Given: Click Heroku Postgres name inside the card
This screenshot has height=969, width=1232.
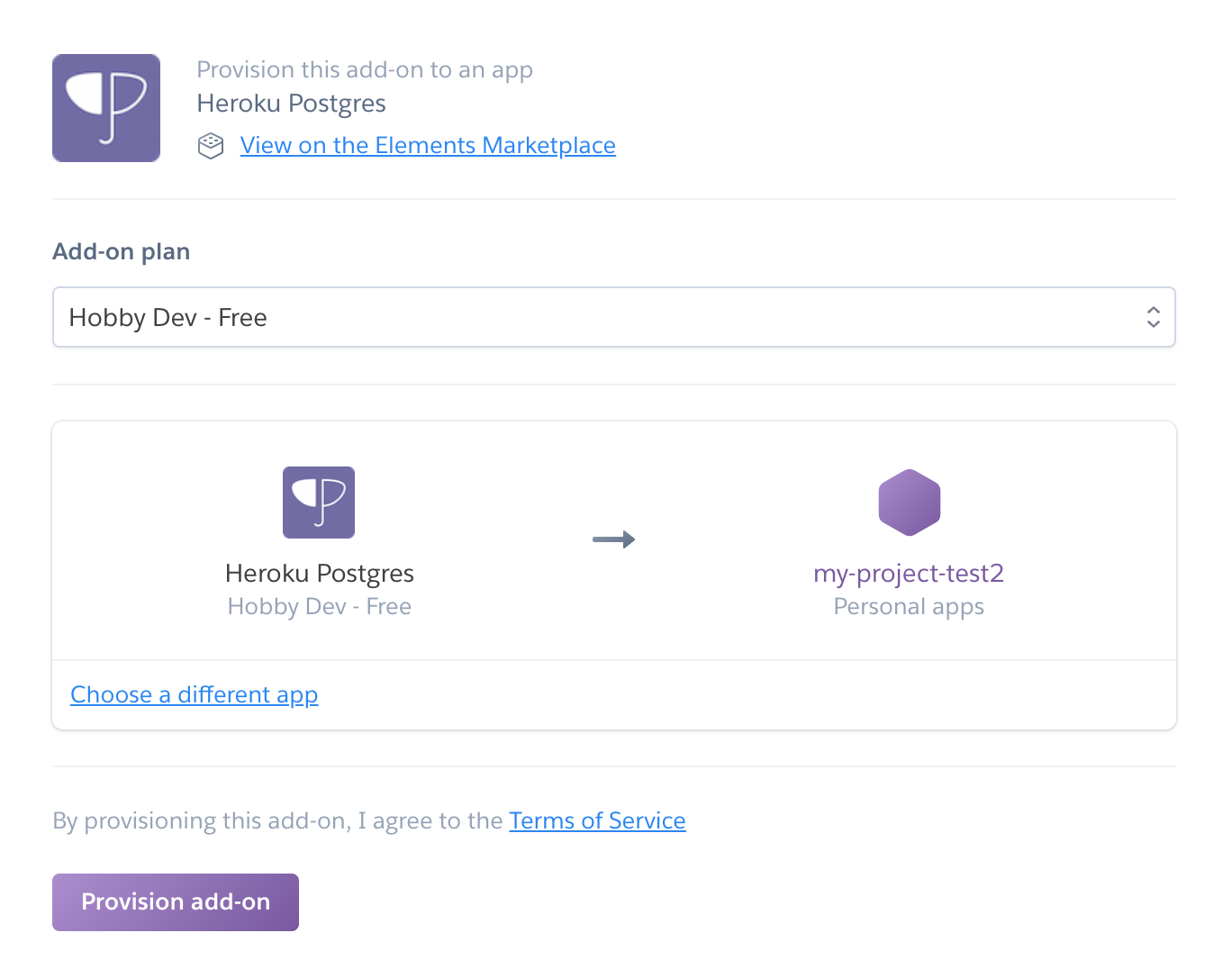Looking at the screenshot, I should click(320, 574).
